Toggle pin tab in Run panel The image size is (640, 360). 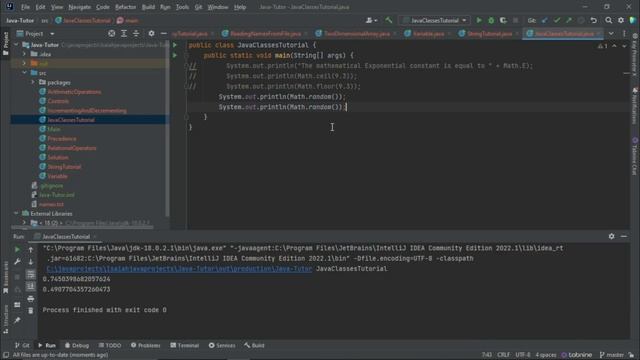(17, 320)
